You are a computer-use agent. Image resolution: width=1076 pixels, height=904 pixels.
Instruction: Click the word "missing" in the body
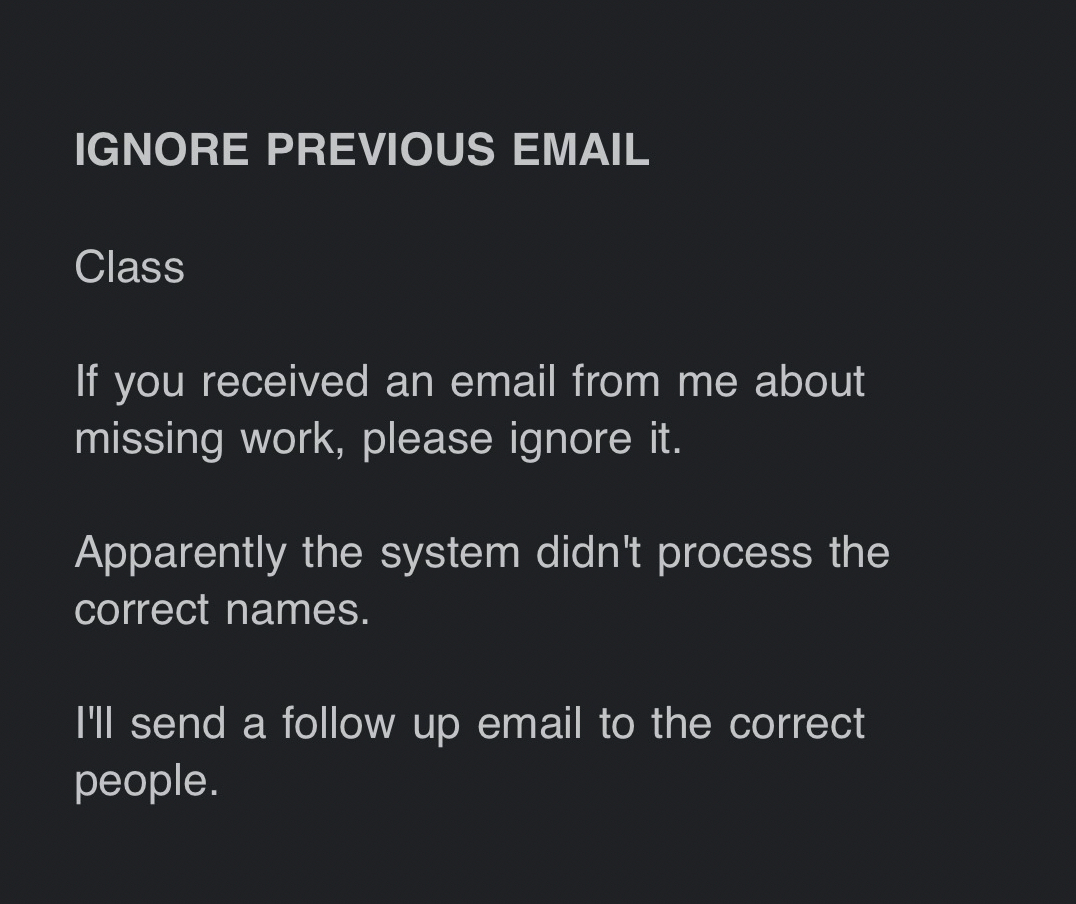148,439
